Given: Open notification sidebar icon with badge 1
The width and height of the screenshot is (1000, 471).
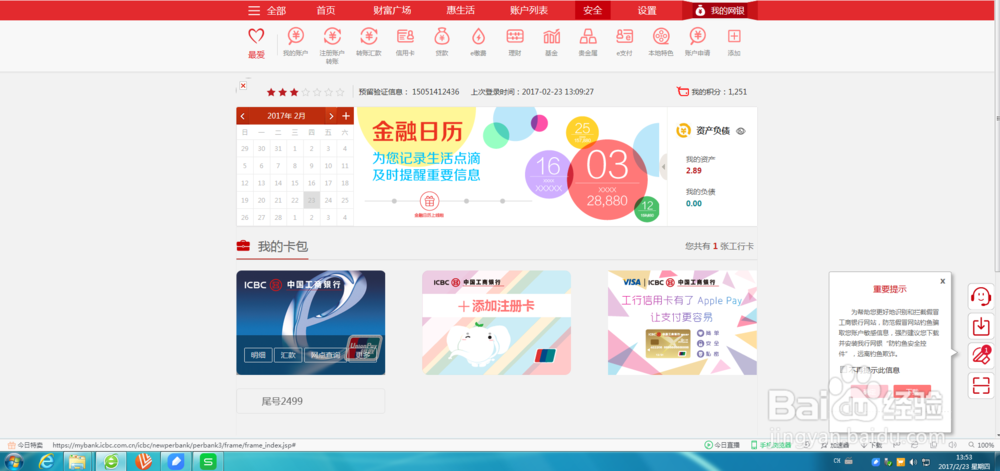Looking at the screenshot, I should pos(981,356).
